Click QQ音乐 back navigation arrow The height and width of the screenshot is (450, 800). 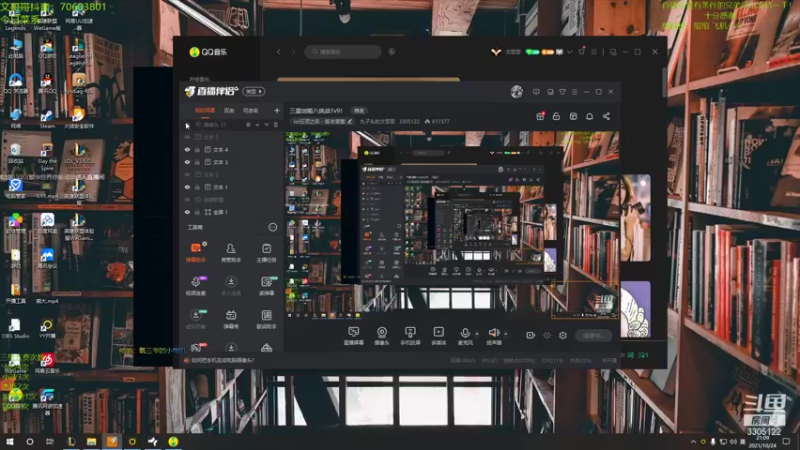[279, 52]
